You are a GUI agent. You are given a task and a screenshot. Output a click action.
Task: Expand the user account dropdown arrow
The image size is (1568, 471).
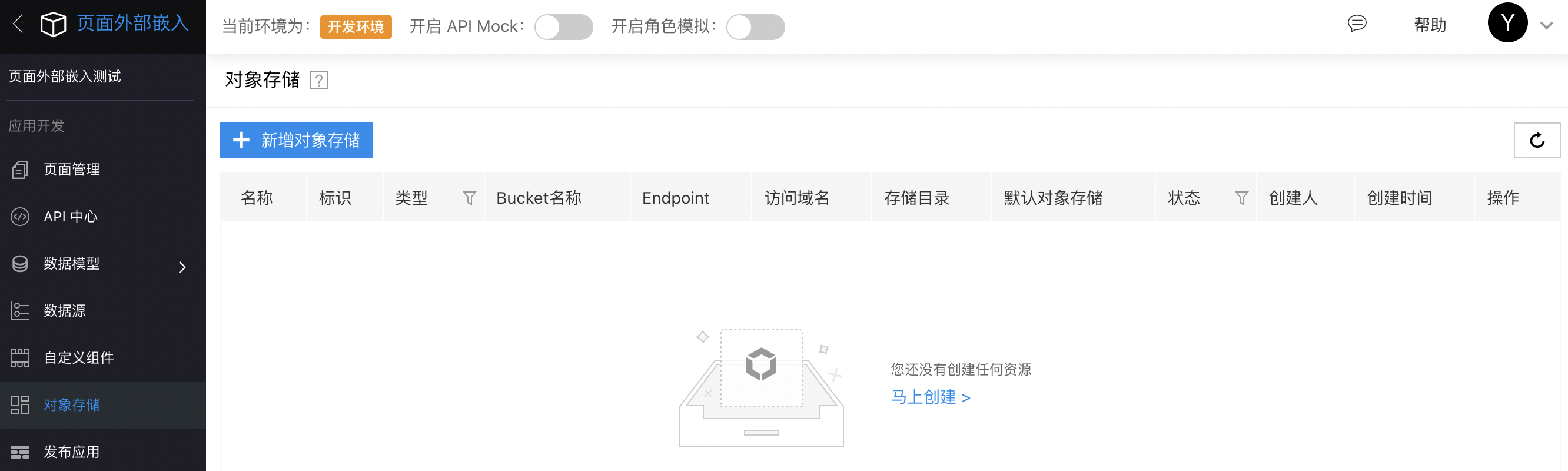pyautogui.click(x=1546, y=25)
